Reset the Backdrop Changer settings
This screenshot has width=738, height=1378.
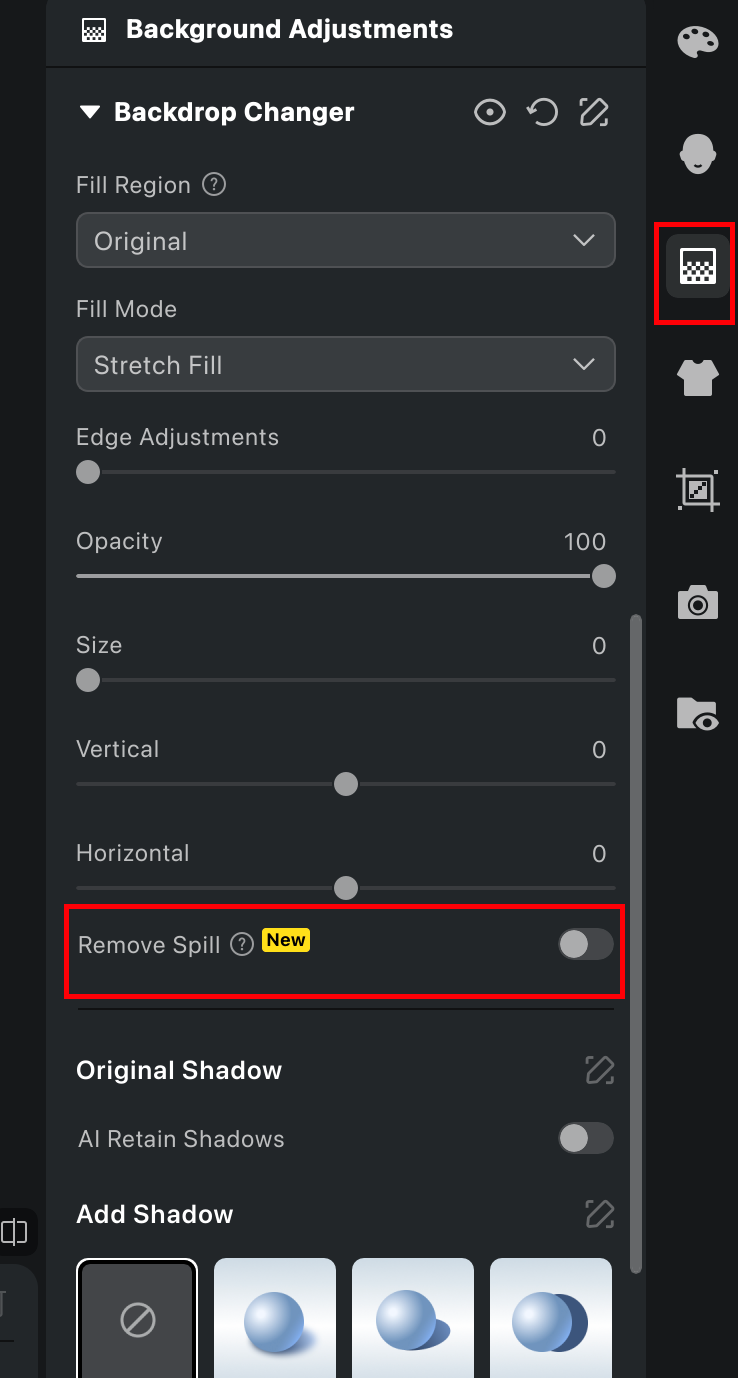(542, 112)
